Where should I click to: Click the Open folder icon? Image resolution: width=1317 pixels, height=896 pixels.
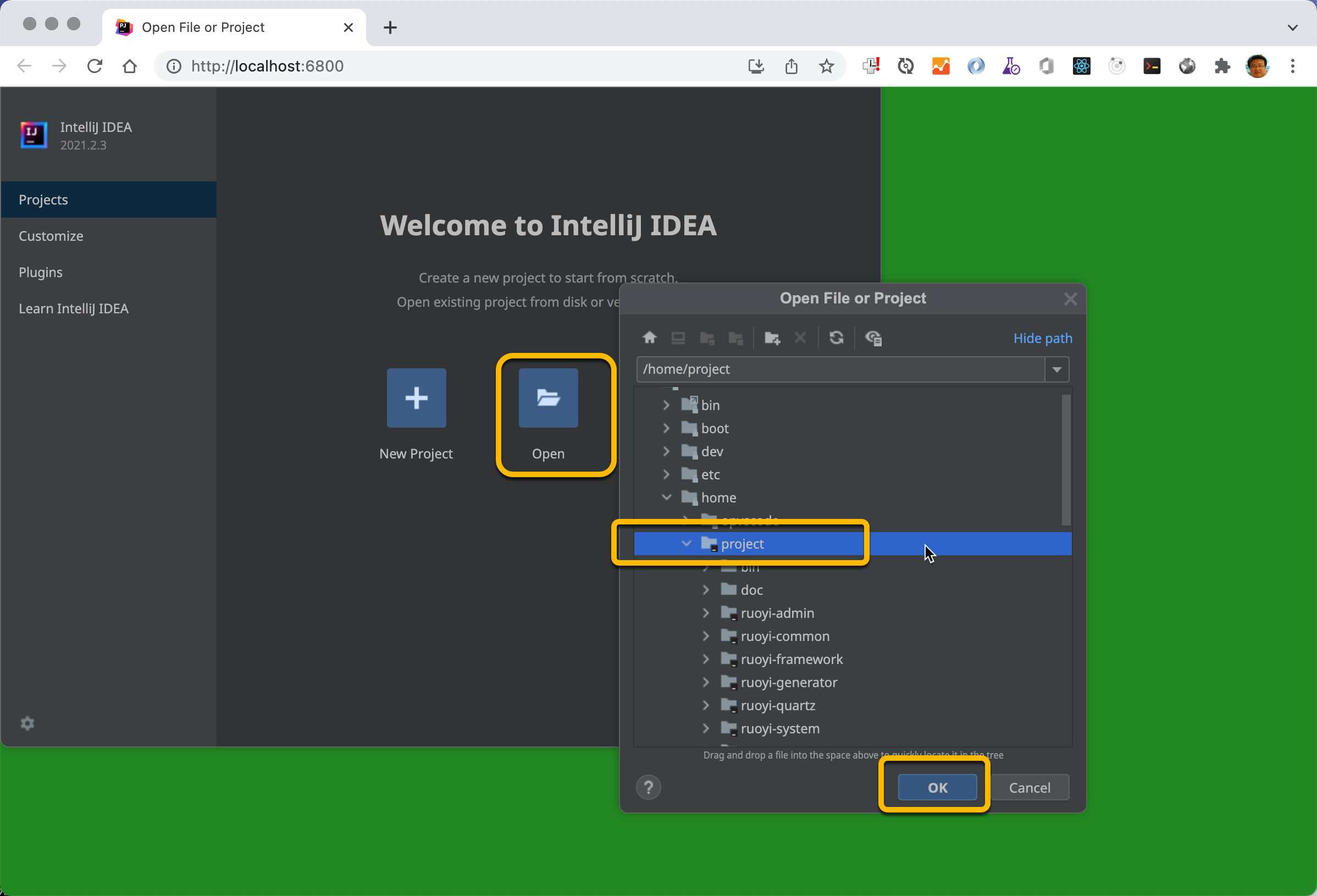tap(548, 398)
